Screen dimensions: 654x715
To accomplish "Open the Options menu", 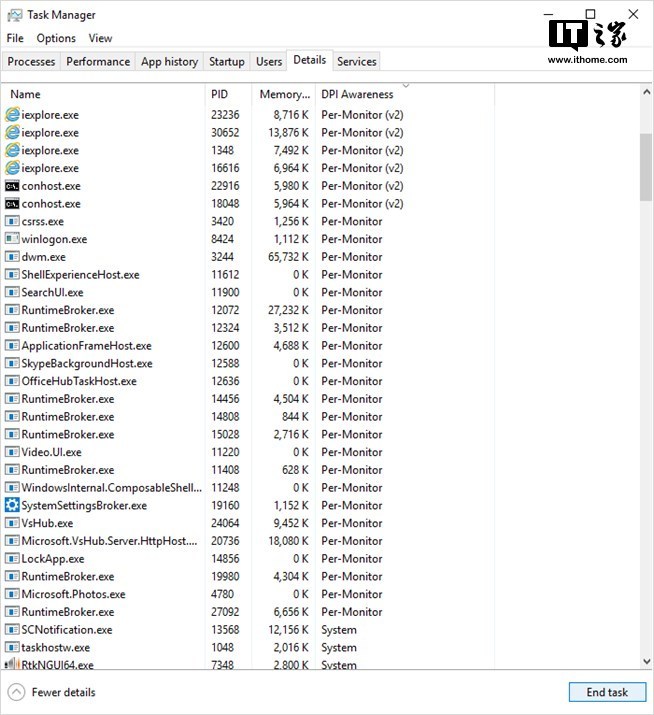I will coord(56,38).
